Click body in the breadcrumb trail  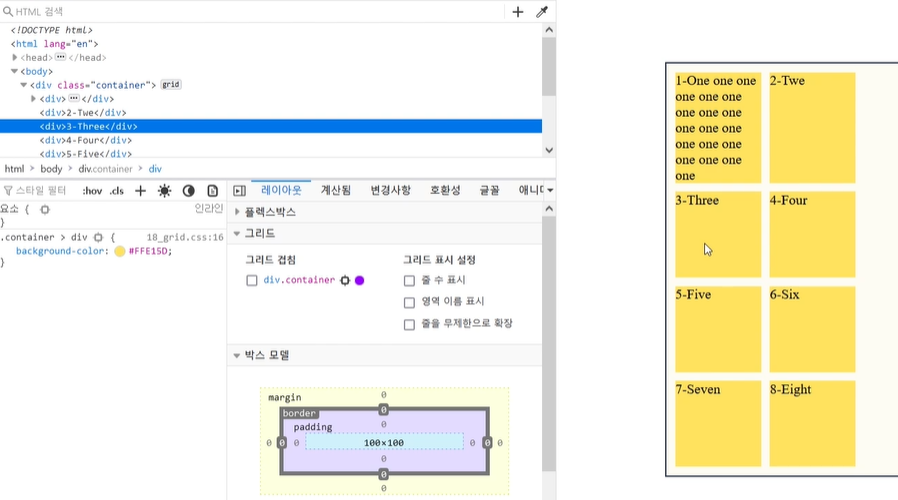pyautogui.click(x=51, y=169)
